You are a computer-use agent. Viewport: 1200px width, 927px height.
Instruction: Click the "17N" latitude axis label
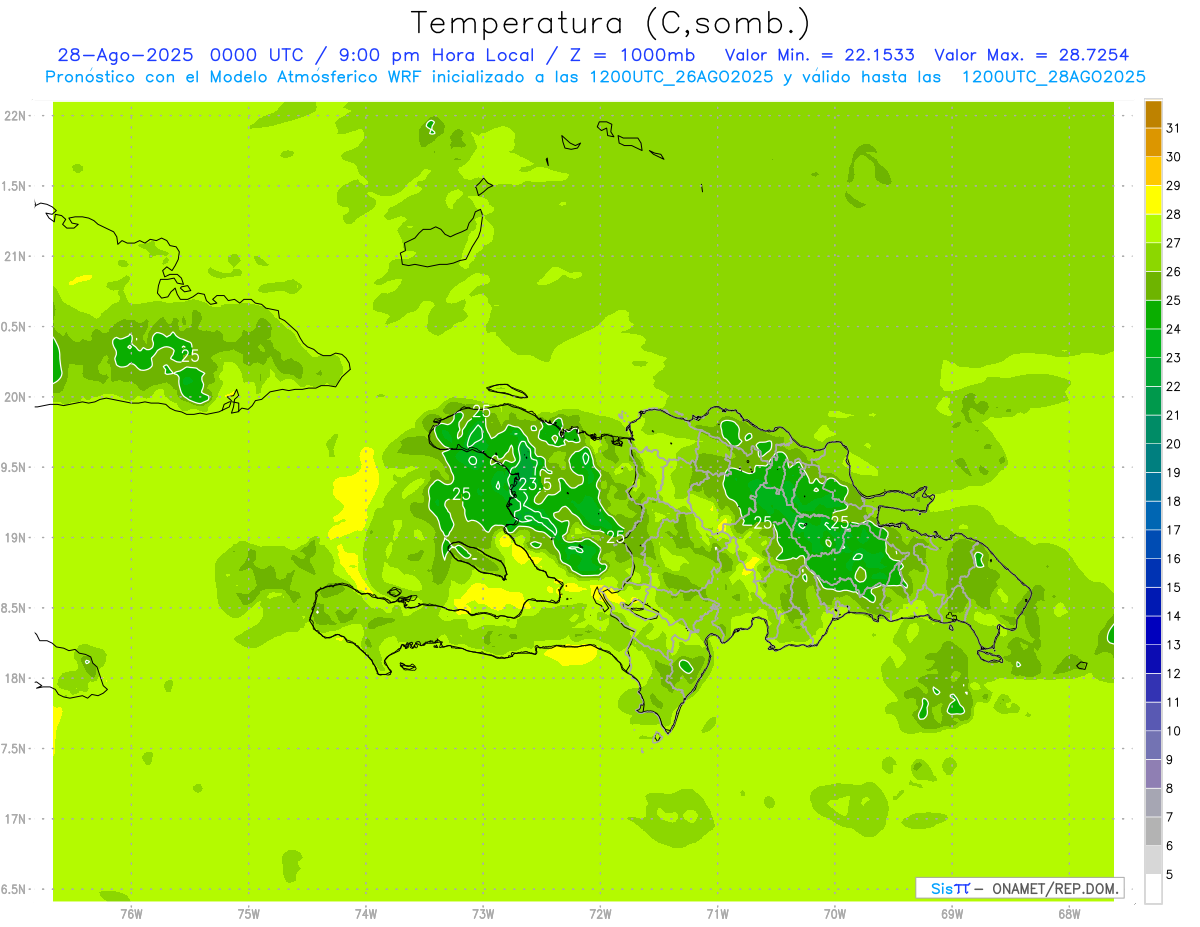15,820
